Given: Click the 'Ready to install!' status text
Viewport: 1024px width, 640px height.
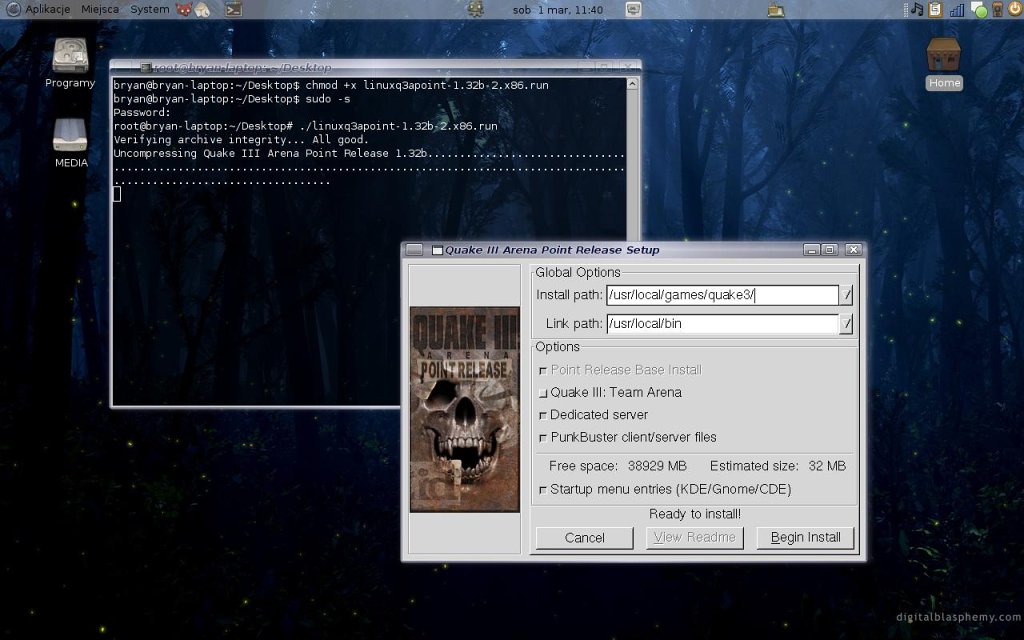Looking at the screenshot, I should (695, 514).
